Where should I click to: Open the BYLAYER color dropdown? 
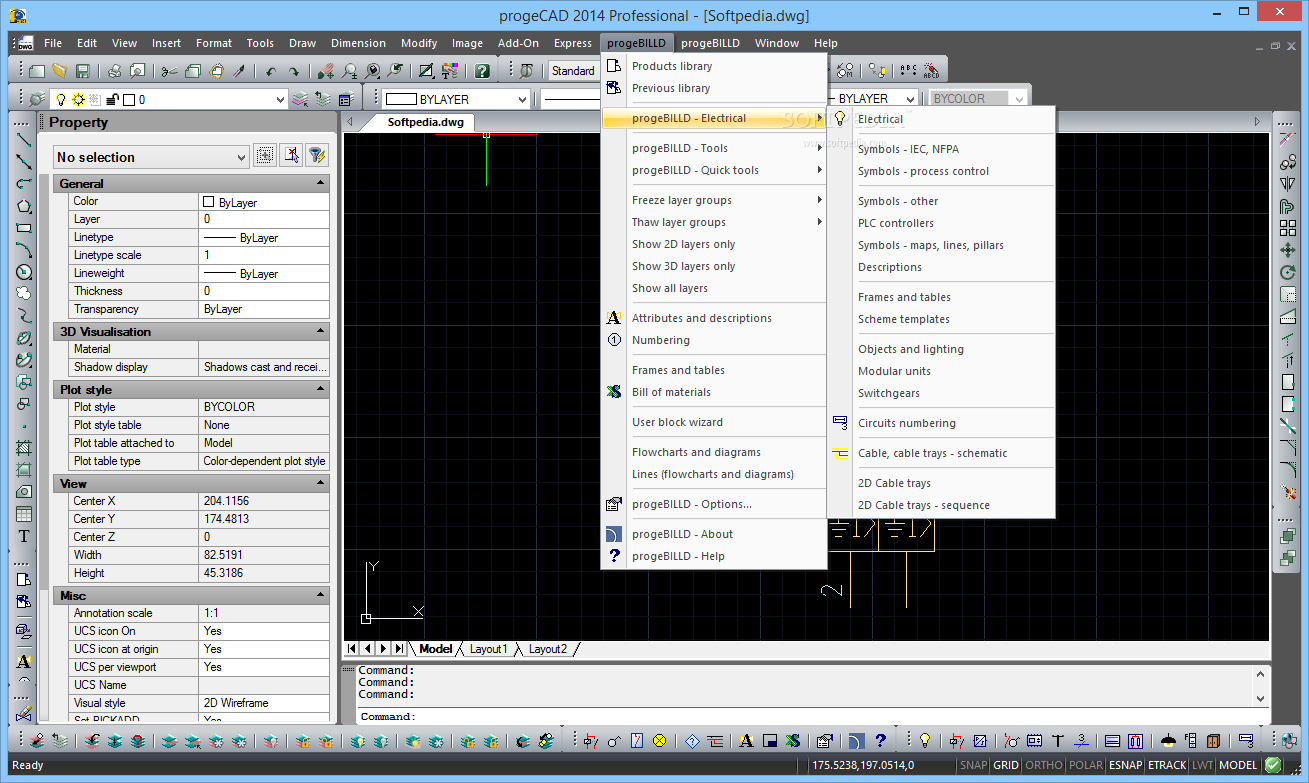456,99
